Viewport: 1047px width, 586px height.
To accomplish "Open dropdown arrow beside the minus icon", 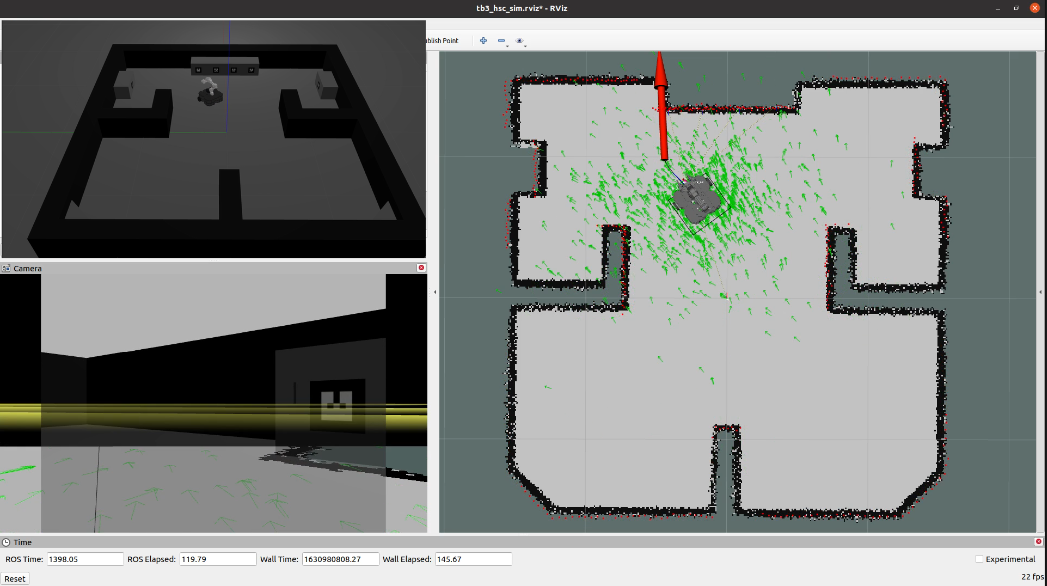I will (x=508, y=44).
